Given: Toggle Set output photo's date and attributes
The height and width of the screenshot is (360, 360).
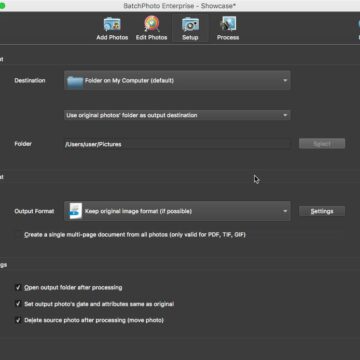Looking at the screenshot, I should click(x=18, y=304).
